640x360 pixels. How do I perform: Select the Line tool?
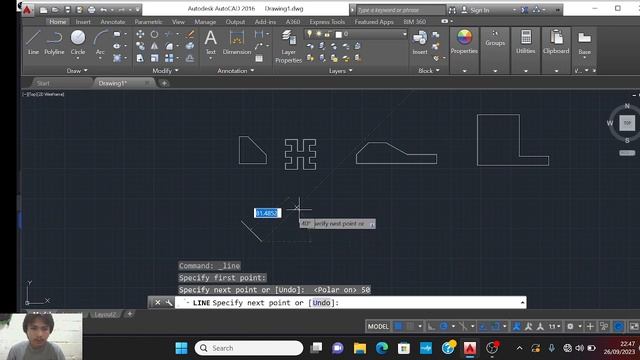[x=33, y=42]
